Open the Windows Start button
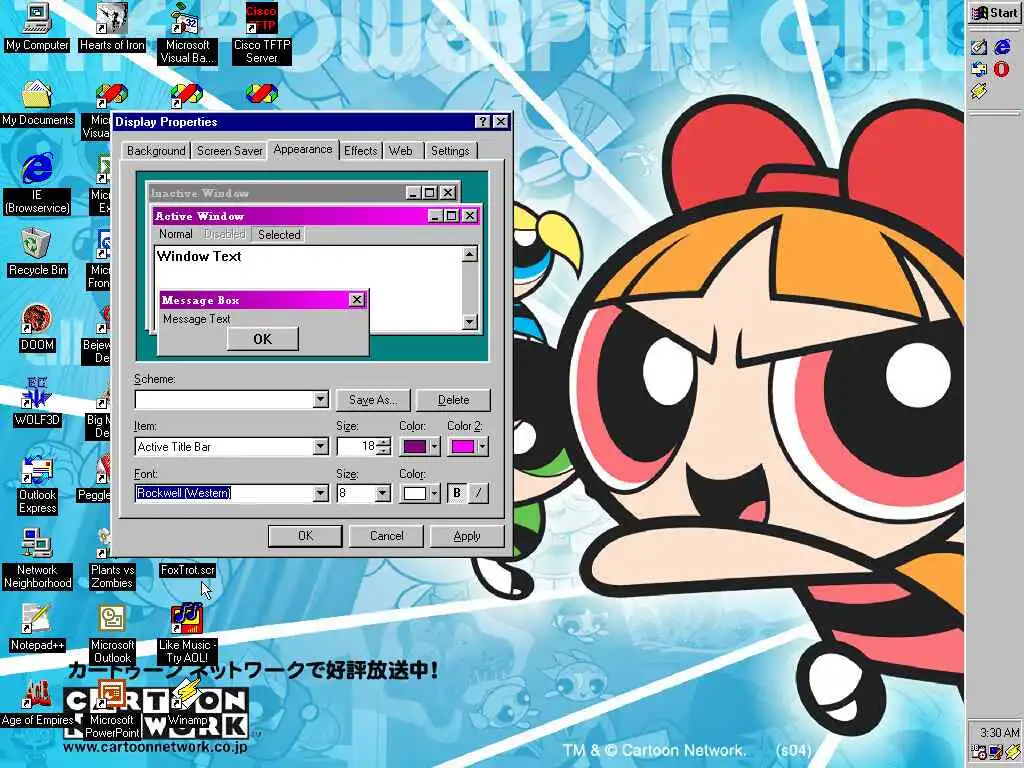 pyautogui.click(x=995, y=12)
